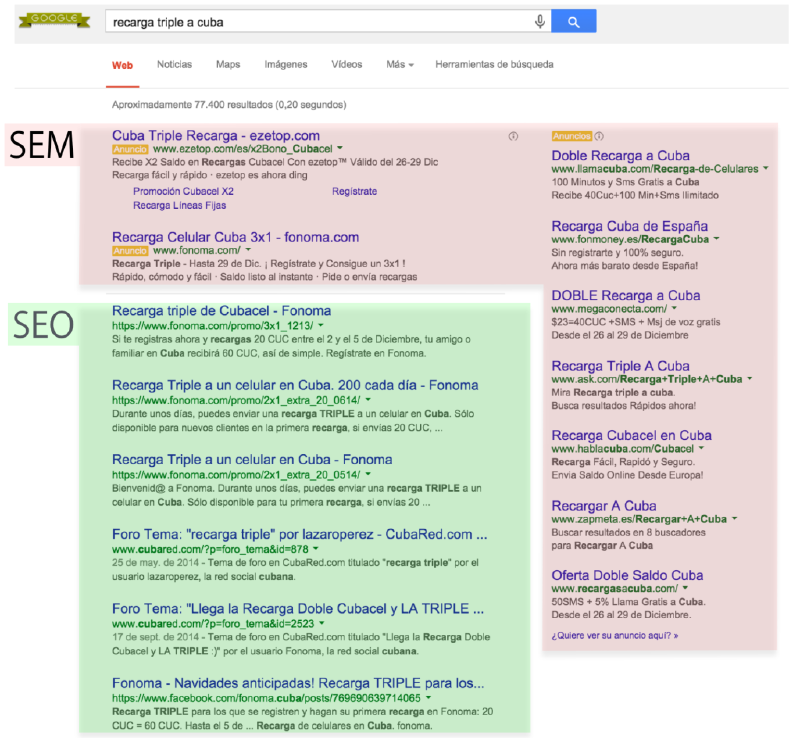Open 'Recarga Cubacel en Cuba' sidebar ad
Image resolution: width=800 pixels, height=738 pixels.
tap(632, 435)
